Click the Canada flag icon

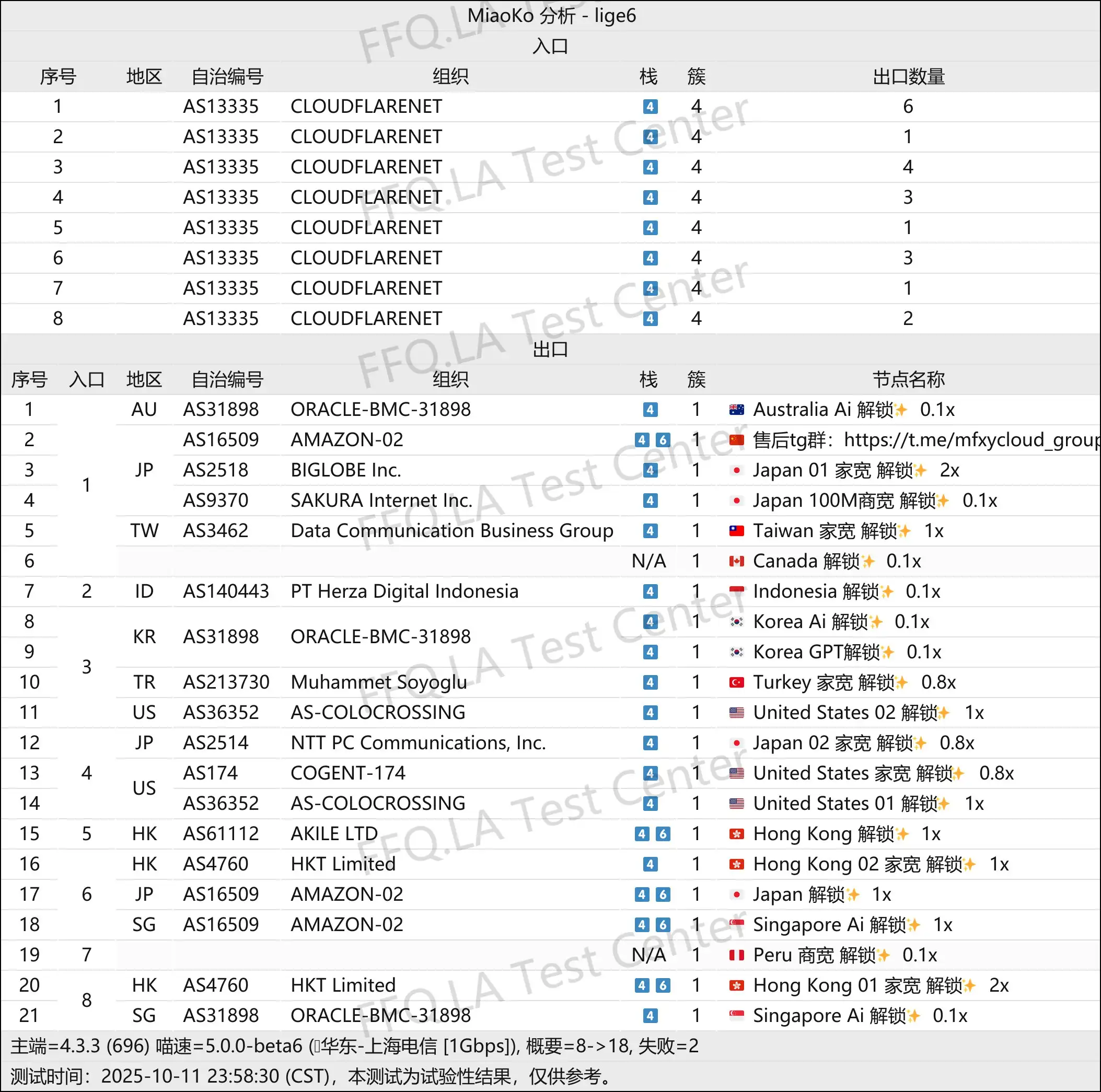point(736,561)
